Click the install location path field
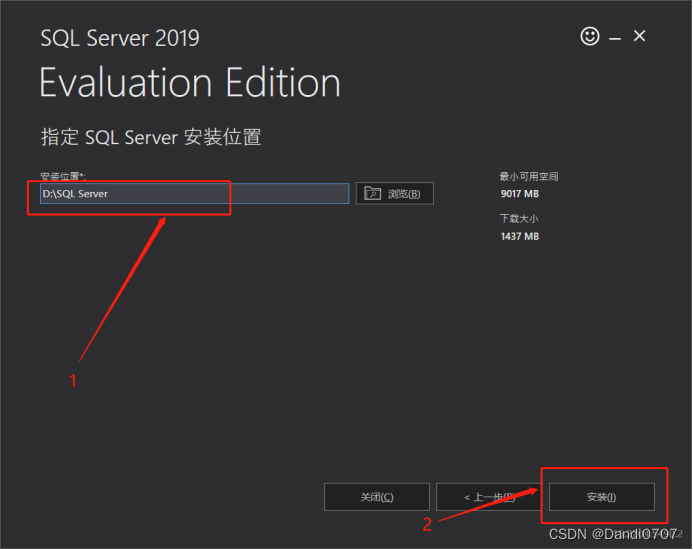 point(194,194)
